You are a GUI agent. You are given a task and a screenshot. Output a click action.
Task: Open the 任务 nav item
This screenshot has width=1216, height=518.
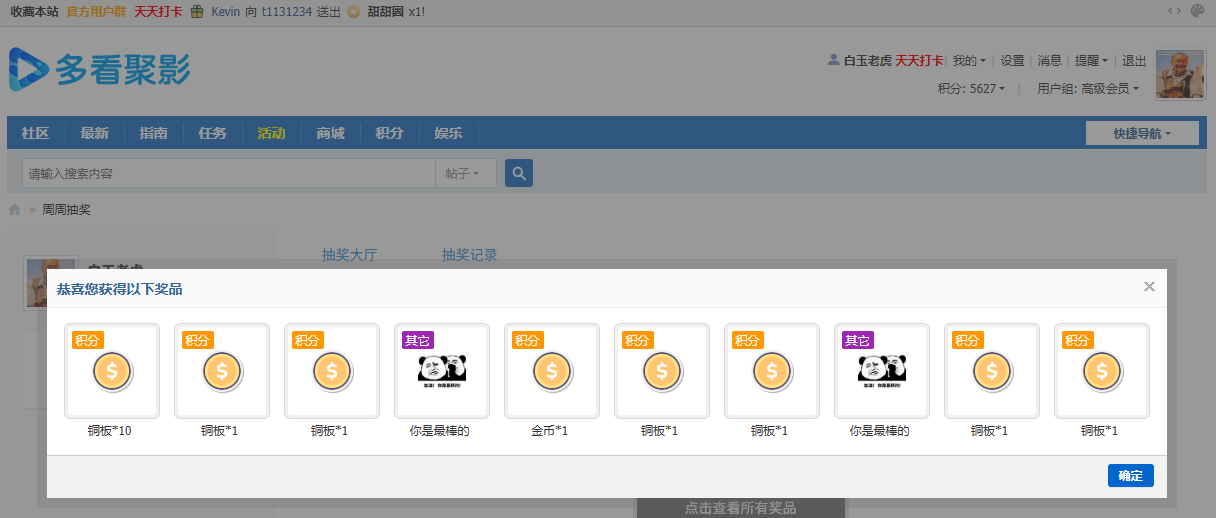point(212,133)
